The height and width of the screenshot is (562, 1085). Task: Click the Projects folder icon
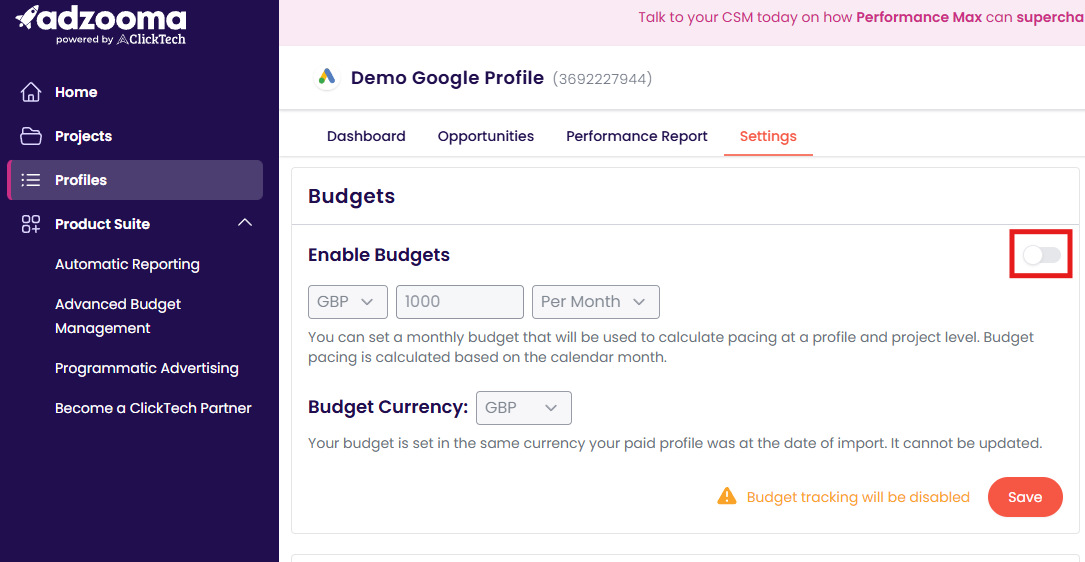tap(30, 136)
